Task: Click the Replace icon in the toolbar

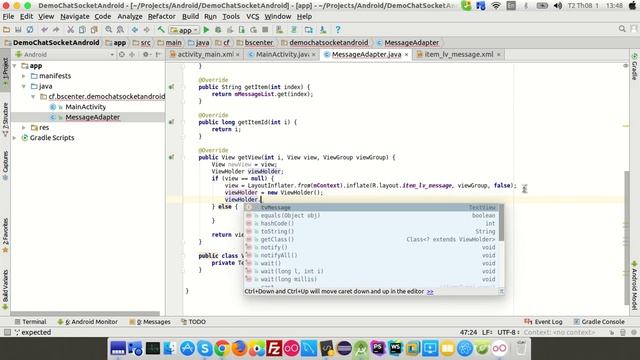Action: (x=120, y=30)
